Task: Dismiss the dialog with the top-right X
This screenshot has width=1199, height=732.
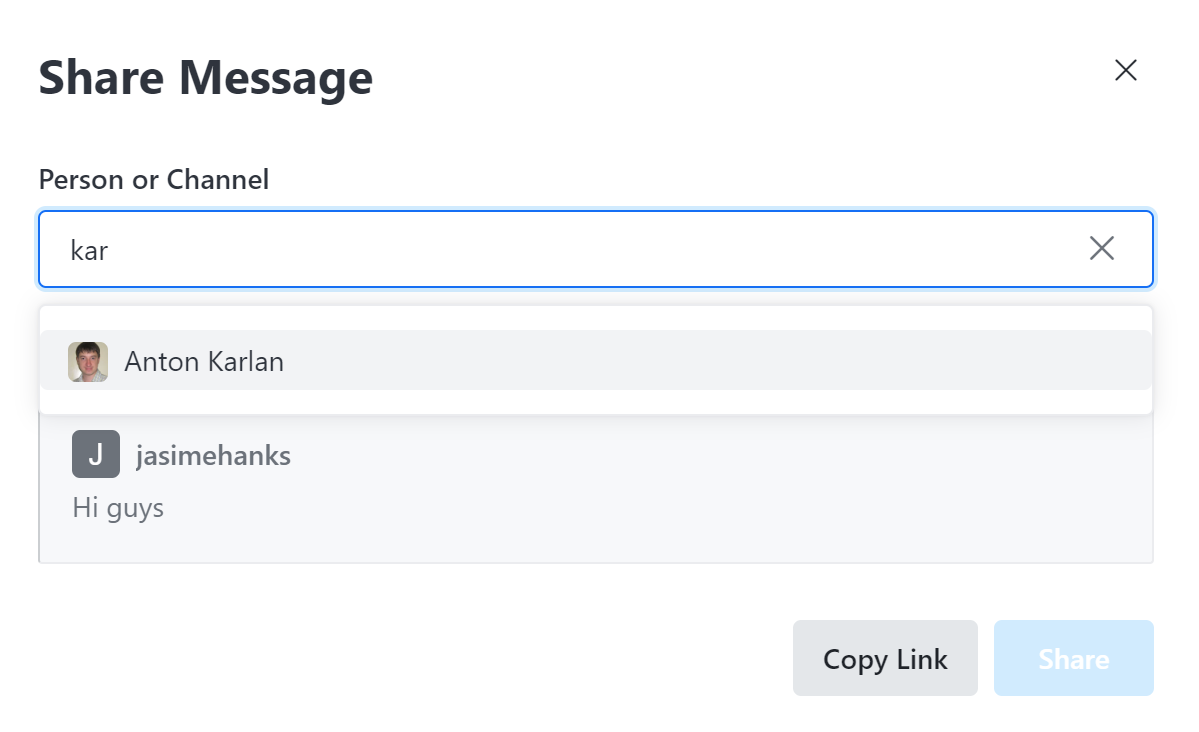Action: pyautogui.click(x=1125, y=70)
